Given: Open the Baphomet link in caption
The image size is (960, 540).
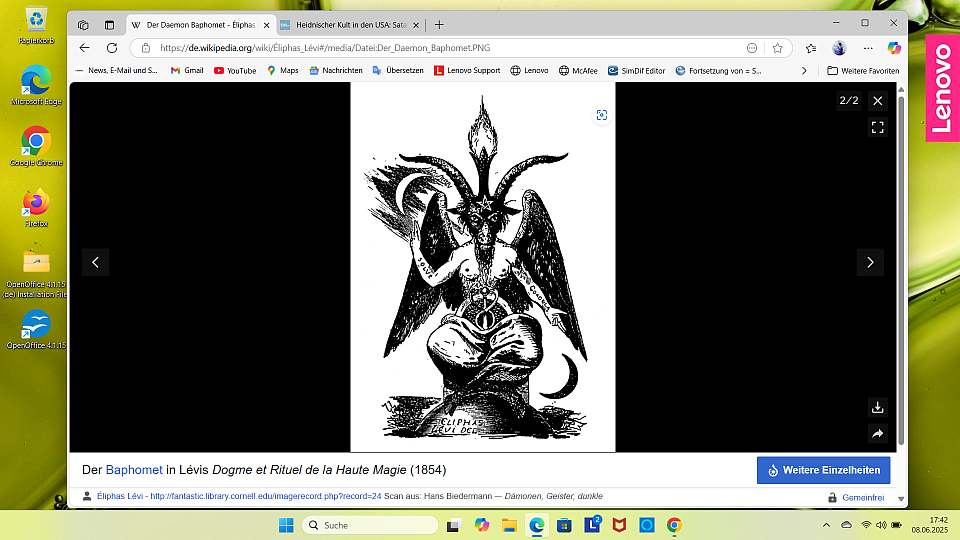Looking at the screenshot, I should pos(134,470).
